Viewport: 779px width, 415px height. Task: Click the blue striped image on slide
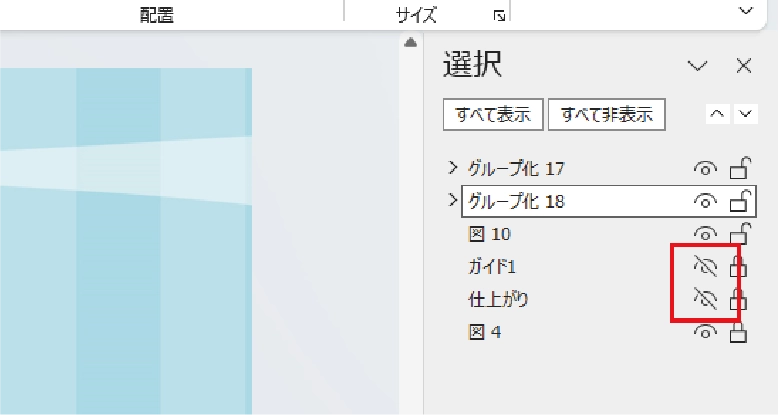tap(126, 241)
